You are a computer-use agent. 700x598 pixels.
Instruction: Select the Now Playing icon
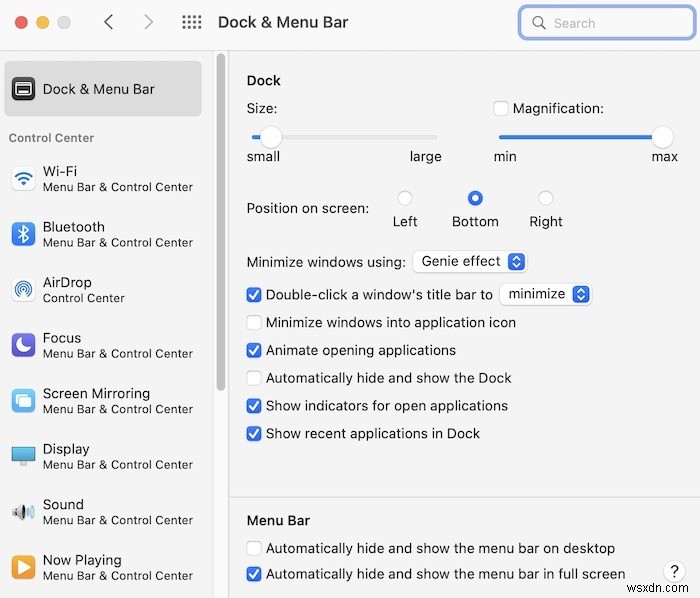(x=23, y=567)
